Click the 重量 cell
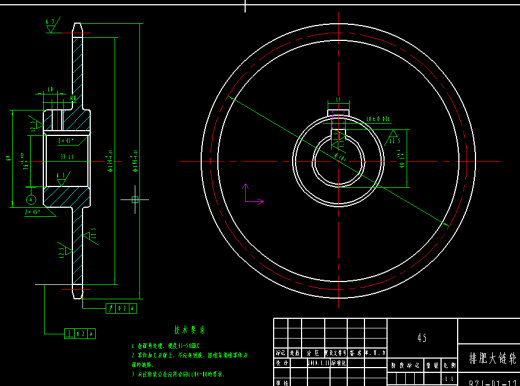The height and width of the screenshot is (386, 520). click(x=433, y=365)
